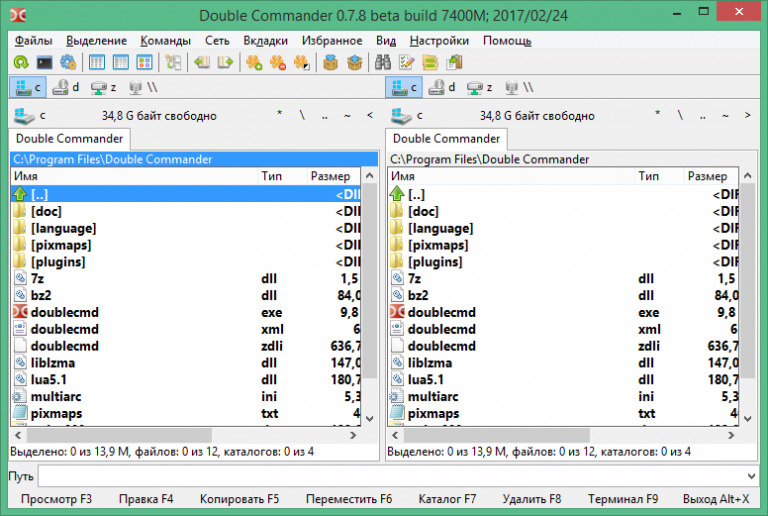The image size is (768, 516).
Task: Click the binoculars search icon
Action: click(382, 63)
